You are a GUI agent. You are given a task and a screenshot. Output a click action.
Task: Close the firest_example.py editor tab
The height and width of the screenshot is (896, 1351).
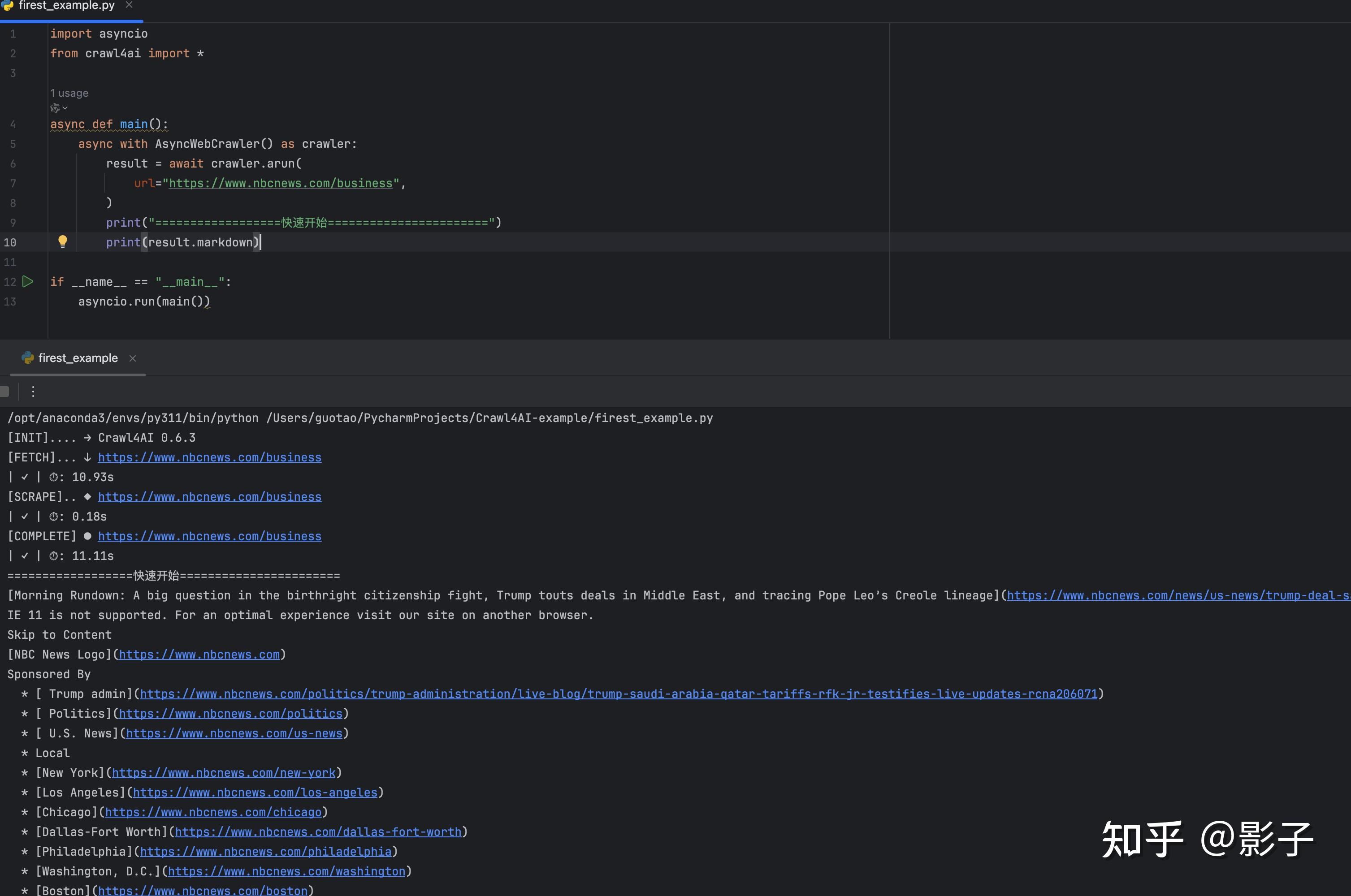(129, 5)
